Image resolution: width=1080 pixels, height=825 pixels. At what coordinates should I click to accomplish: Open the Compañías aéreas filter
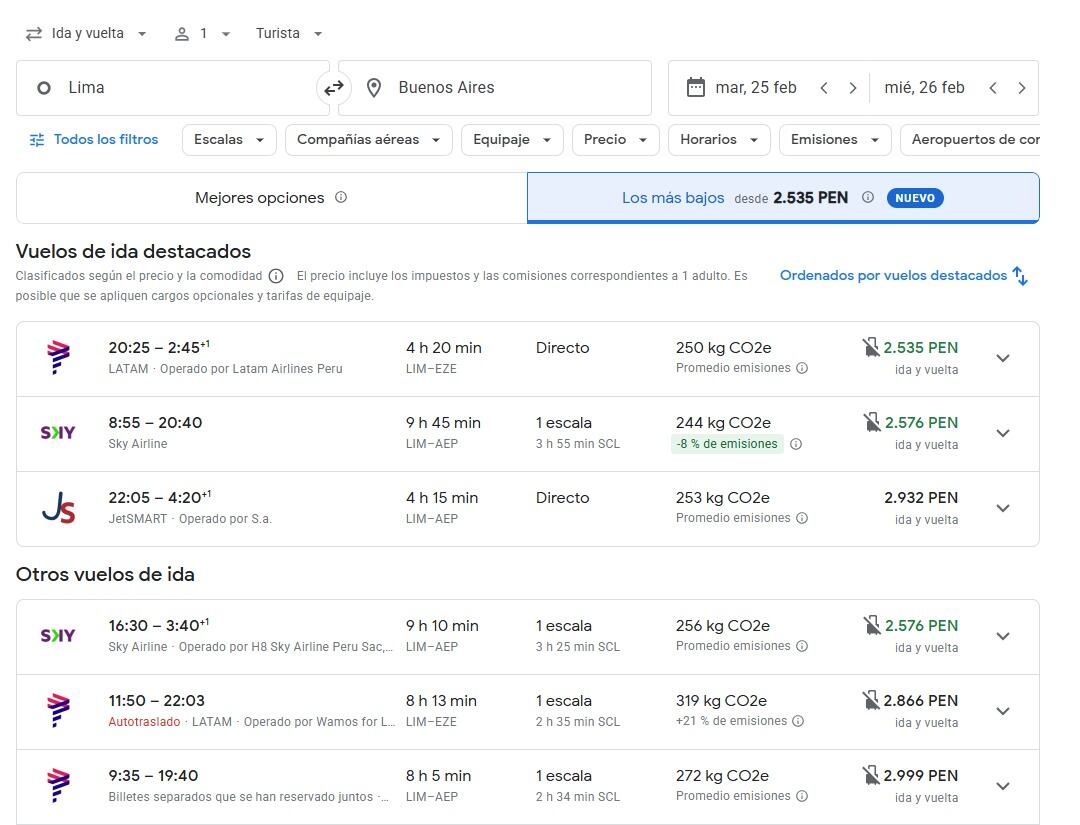pyautogui.click(x=368, y=140)
